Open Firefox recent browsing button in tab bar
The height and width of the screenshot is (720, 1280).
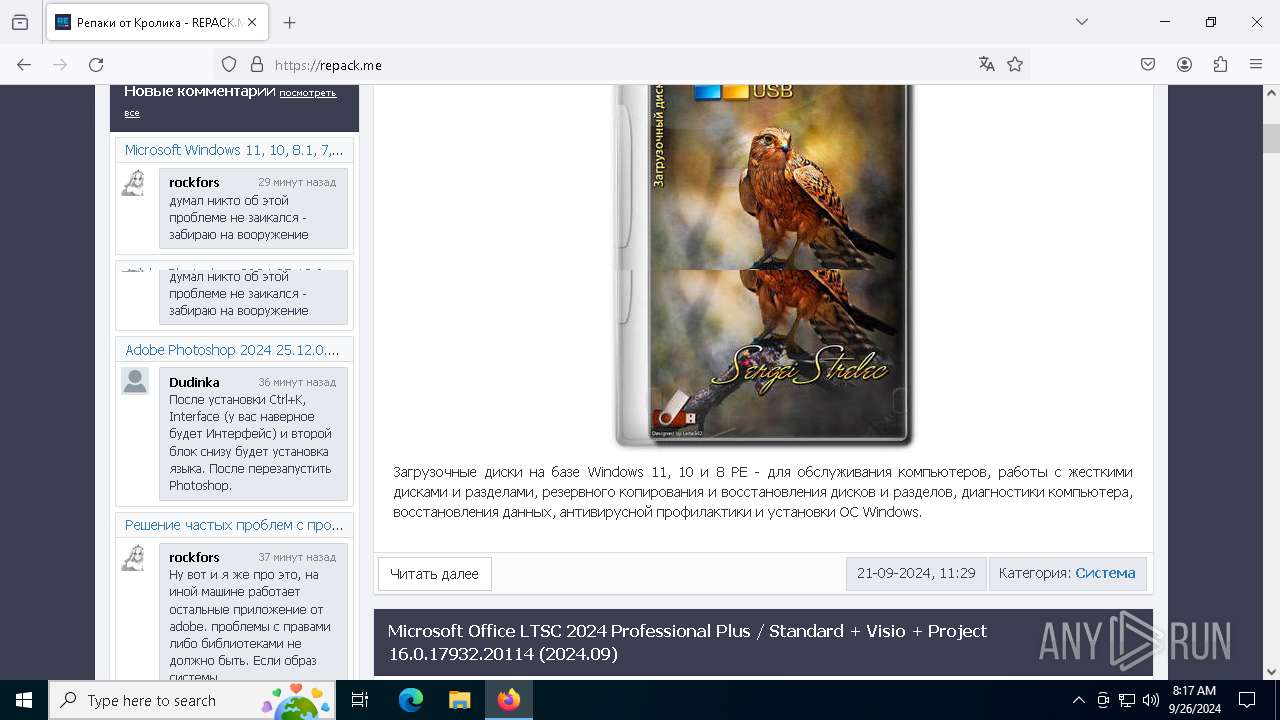pyautogui.click(x=20, y=22)
